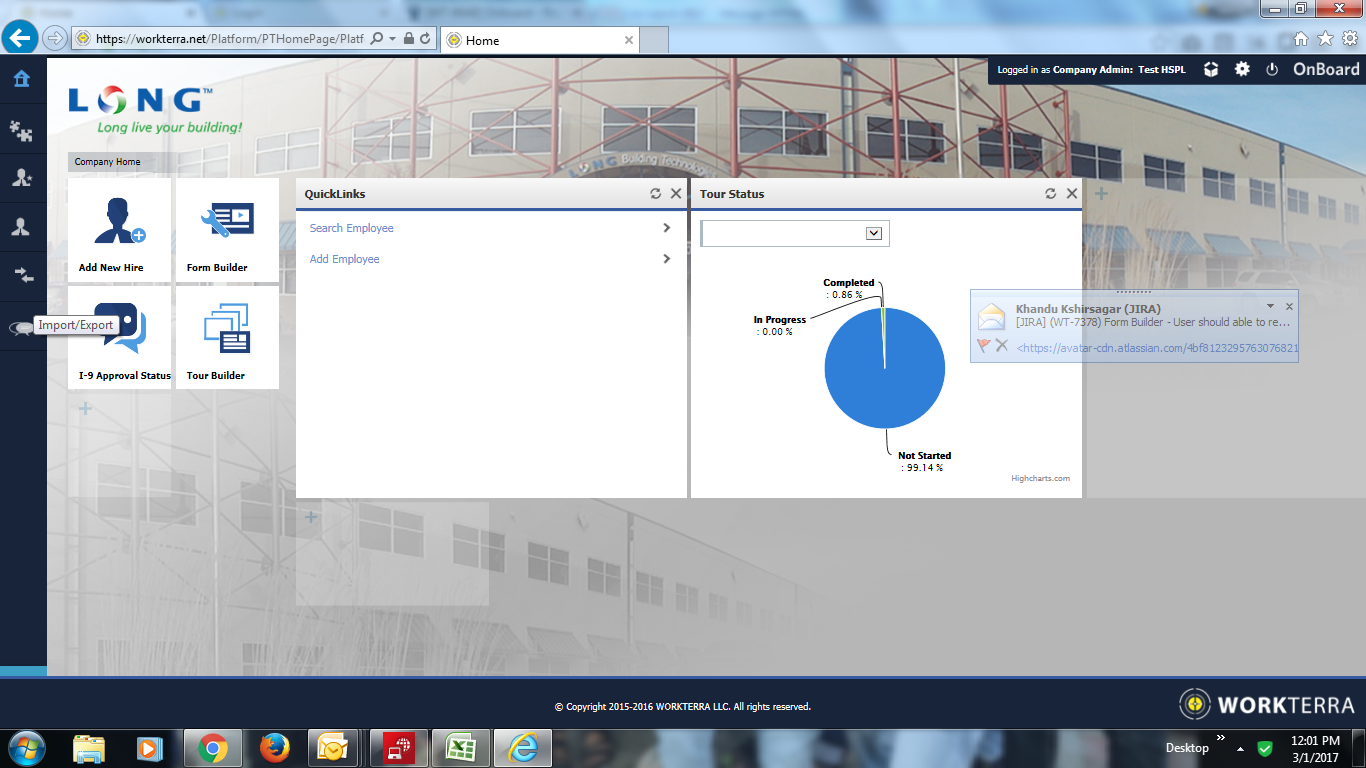Screen dimensions: 1366x768
Task: Select the Home browser tab
Action: click(x=540, y=40)
